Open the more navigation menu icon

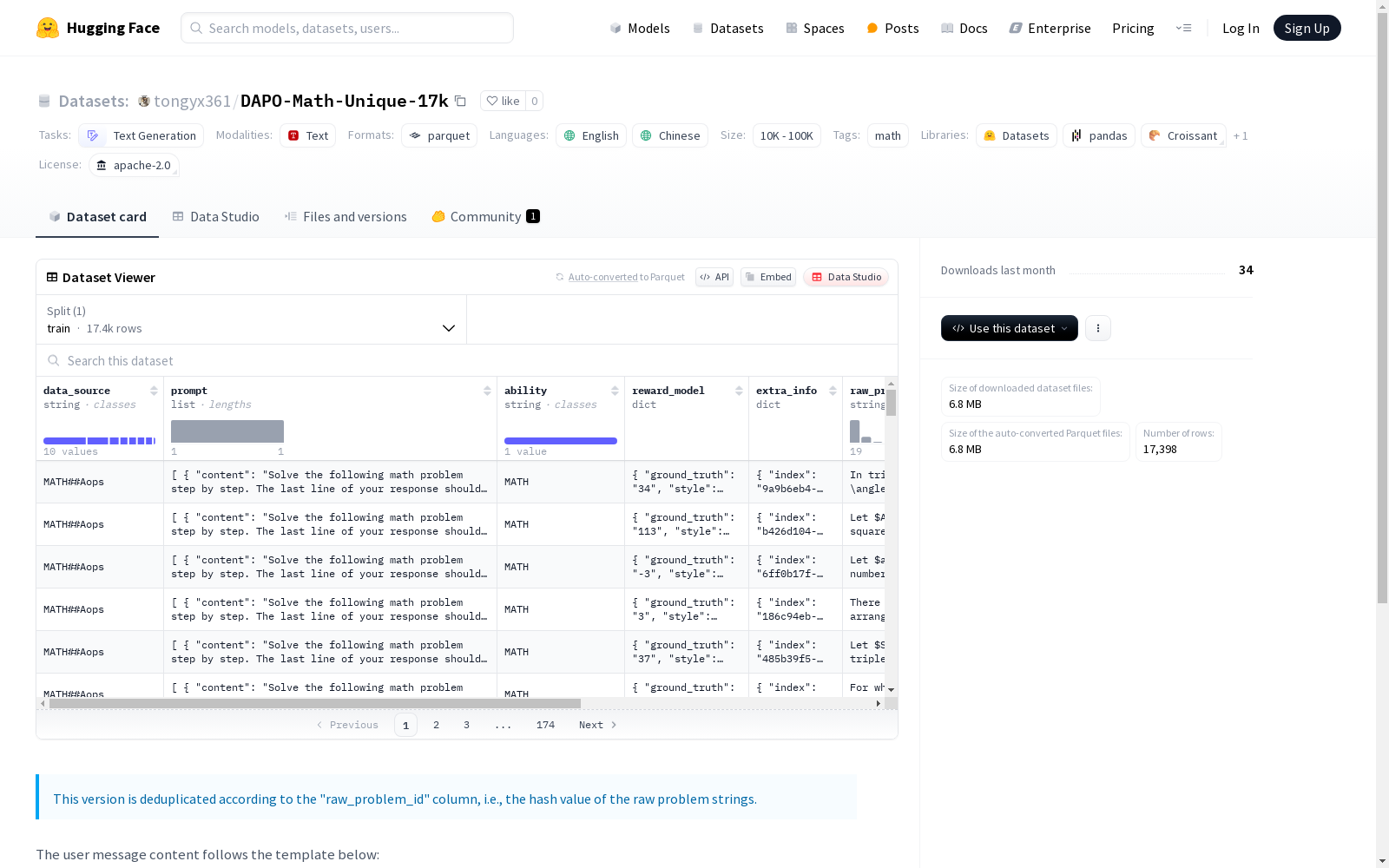pos(1183,28)
